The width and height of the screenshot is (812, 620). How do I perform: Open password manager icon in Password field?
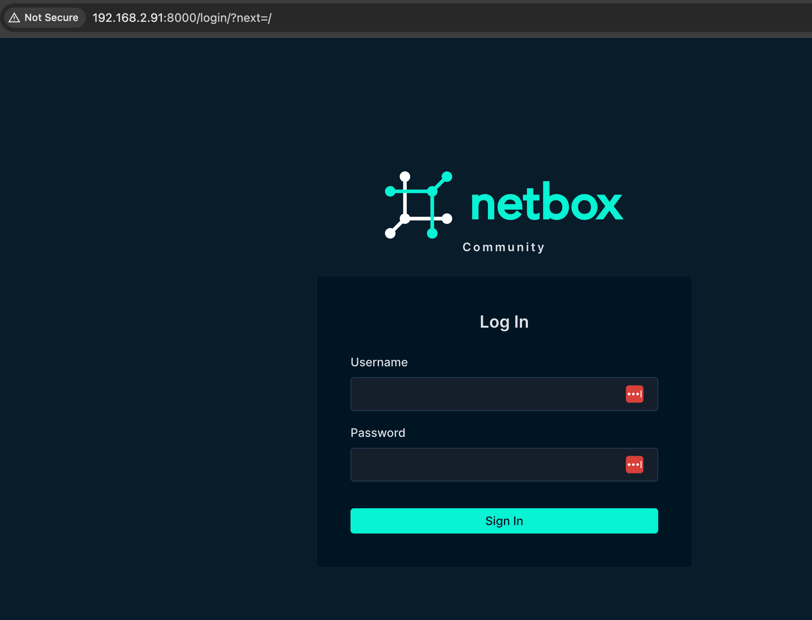click(x=634, y=465)
